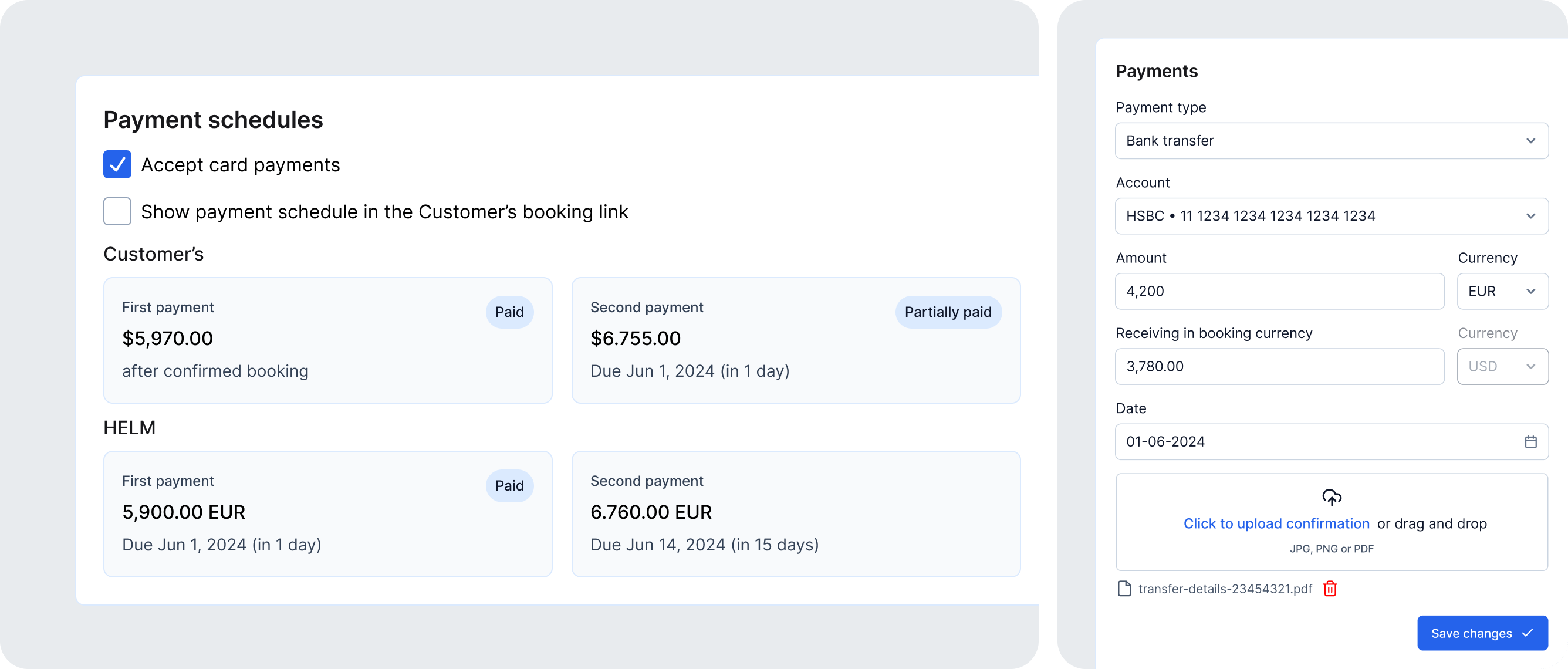Open the calendar icon in the Date field
Screen dimensions: 1568x669
click(x=1530, y=442)
